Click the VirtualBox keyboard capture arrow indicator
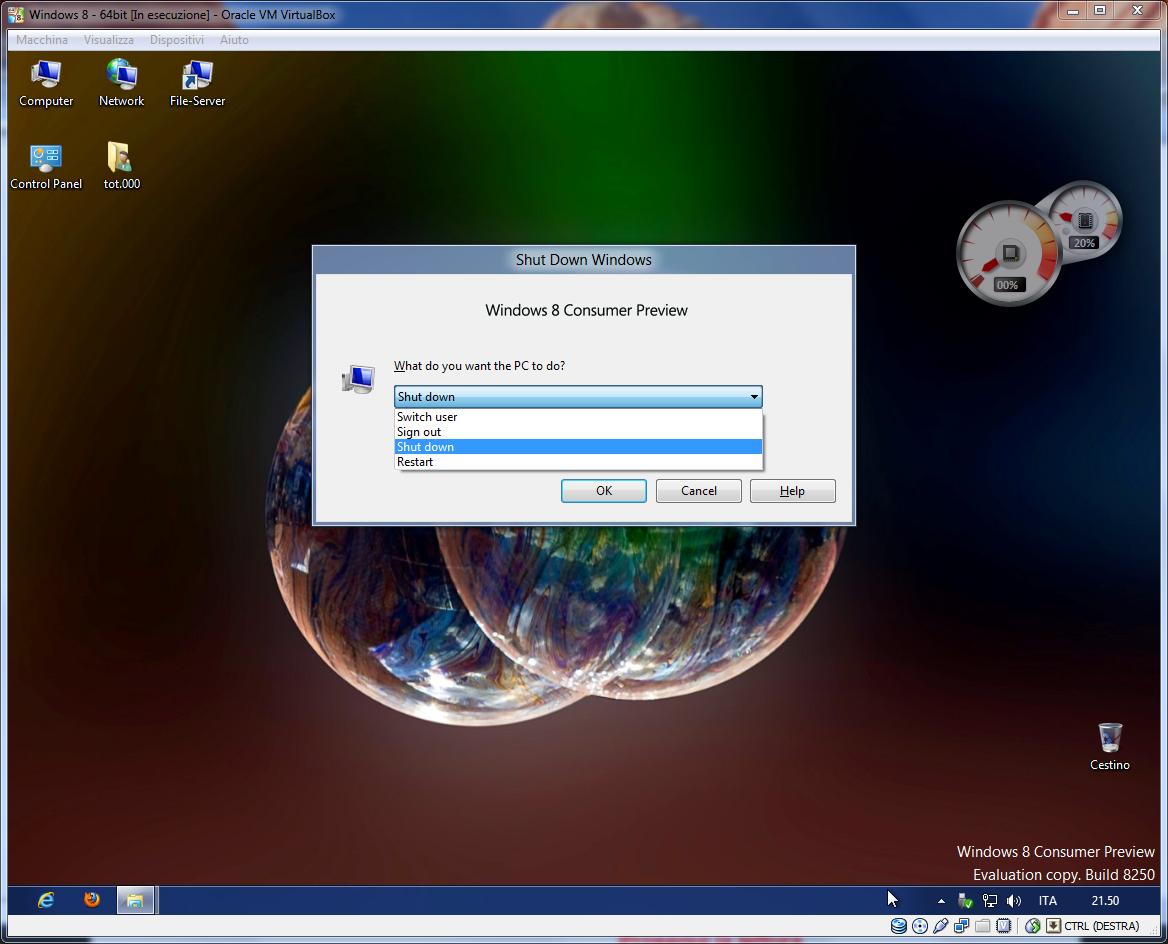Viewport: 1168px width, 944px height. tap(1053, 926)
